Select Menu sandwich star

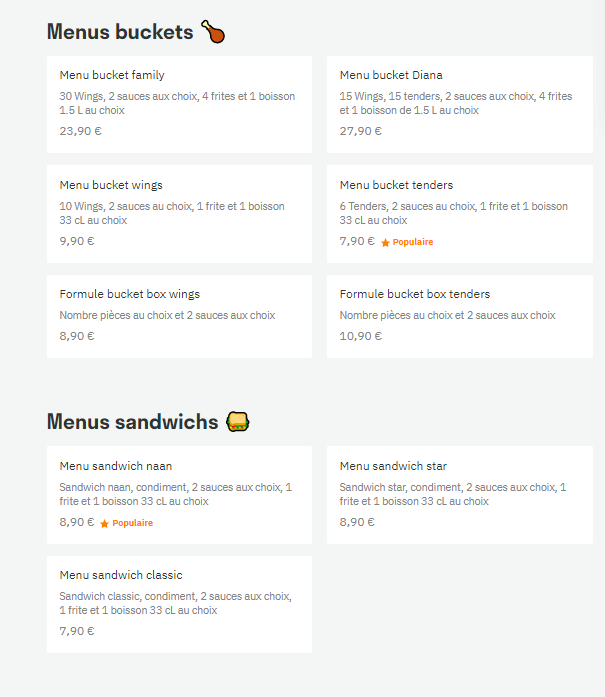[460, 495]
